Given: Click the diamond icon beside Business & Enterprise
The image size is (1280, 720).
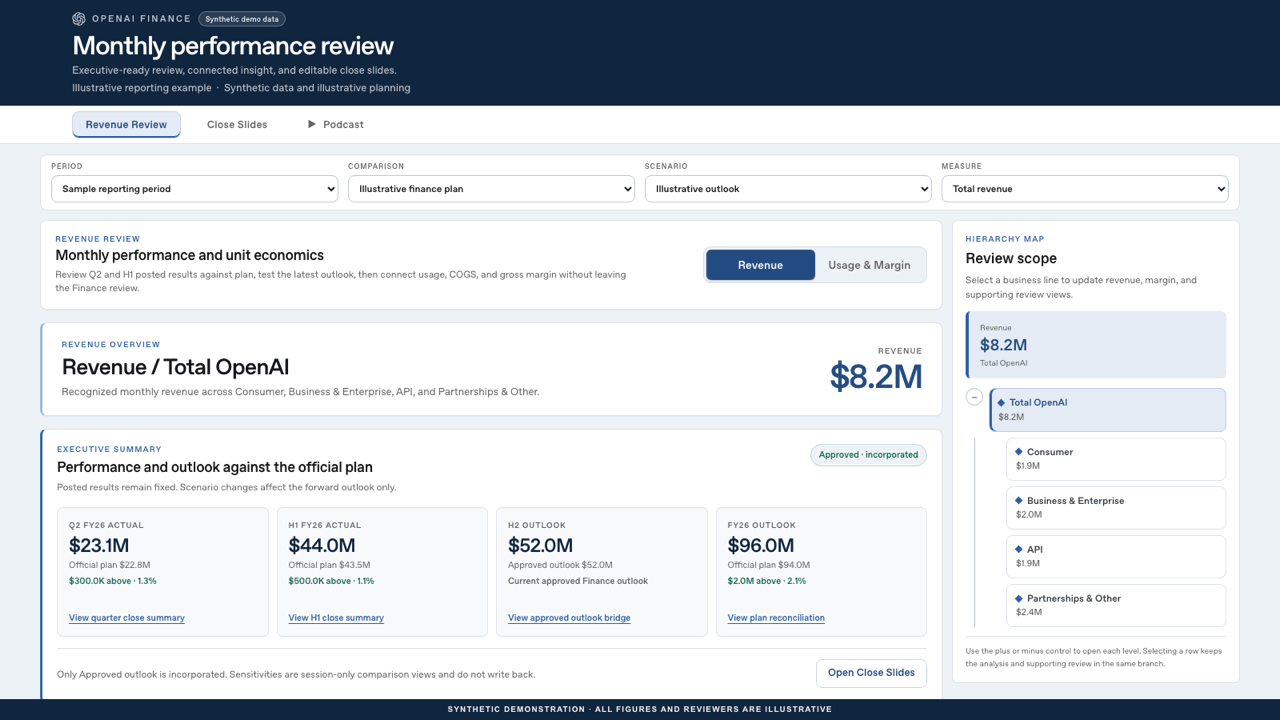Looking at the screenshot, I should [1019, 501].
